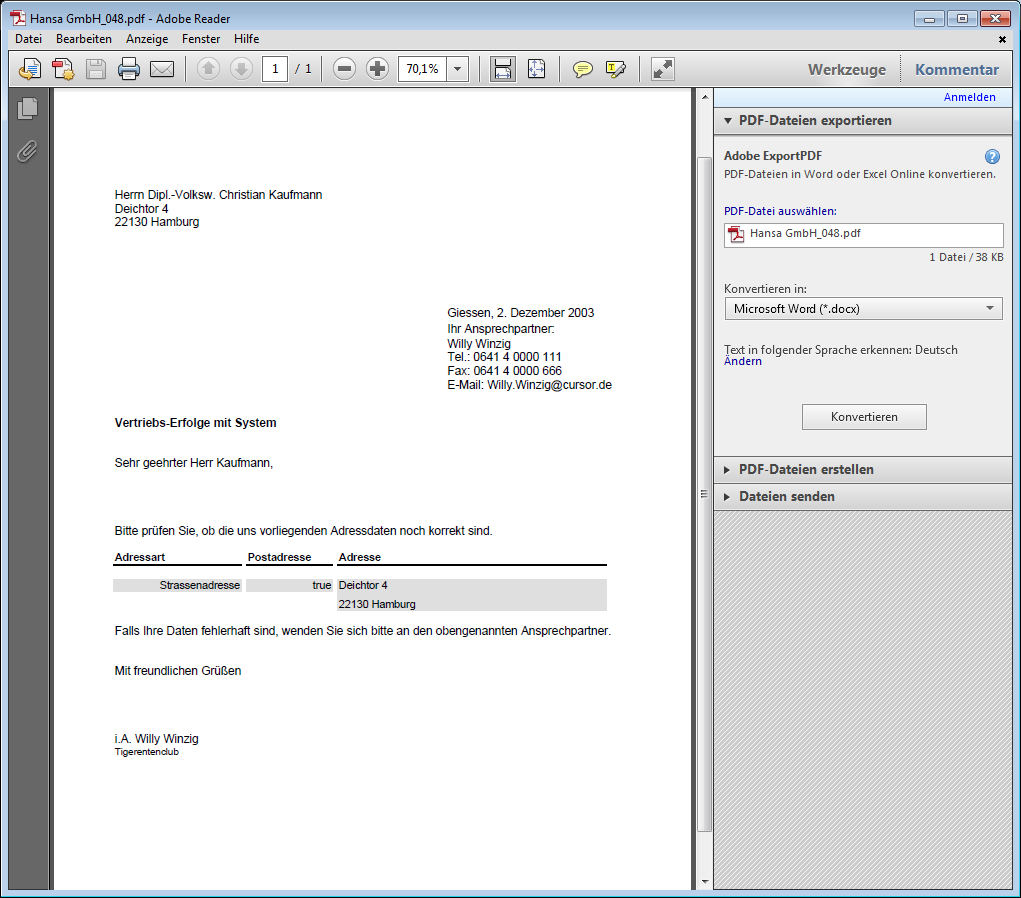The image size is (1021, 898).
Task: Expand the 'Dateien senden' section
Action: pyautogui.click(x=786, y=496)
